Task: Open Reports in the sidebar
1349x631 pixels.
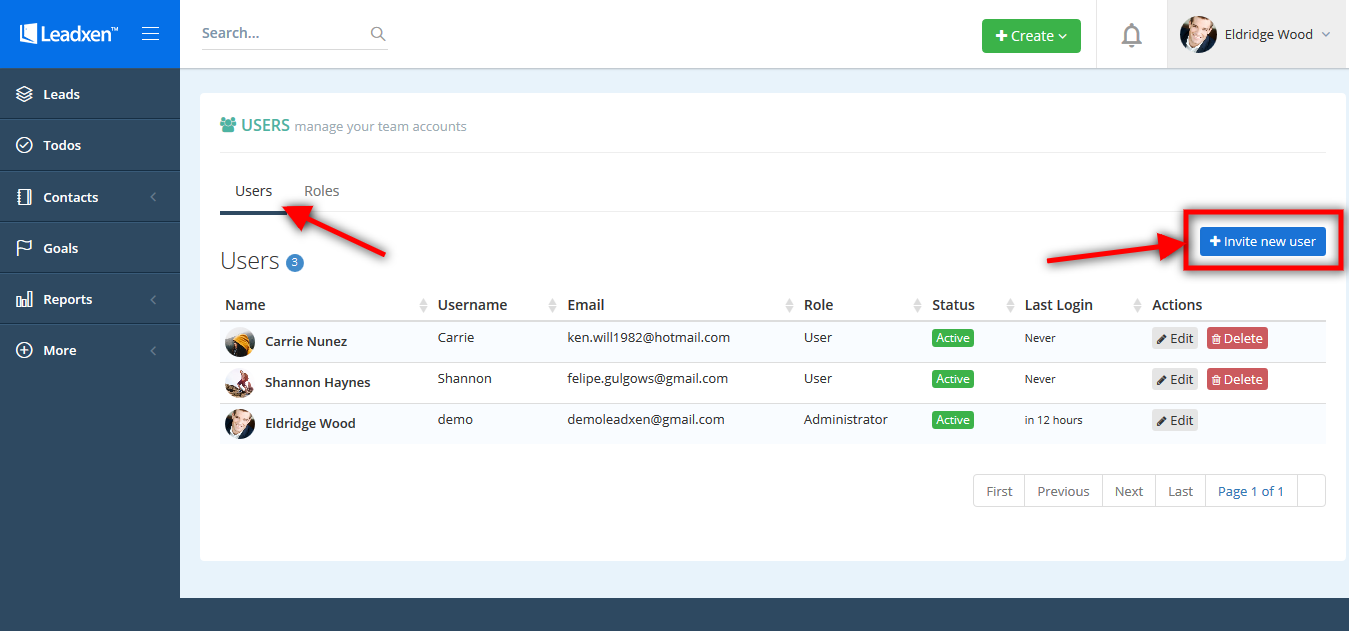Action: [x=90, y=299]
